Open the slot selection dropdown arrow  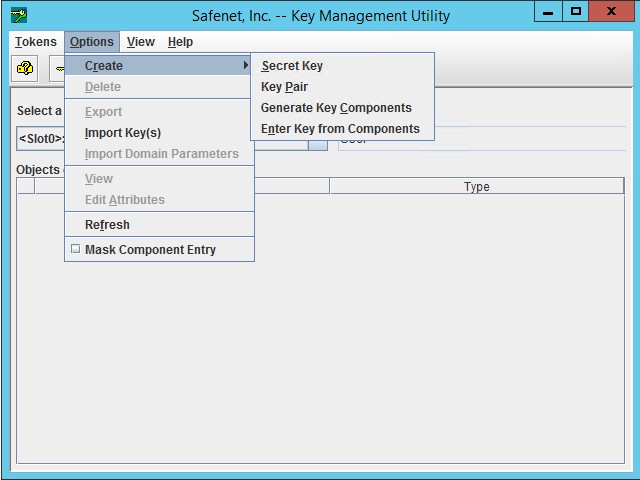coord(317,142)
